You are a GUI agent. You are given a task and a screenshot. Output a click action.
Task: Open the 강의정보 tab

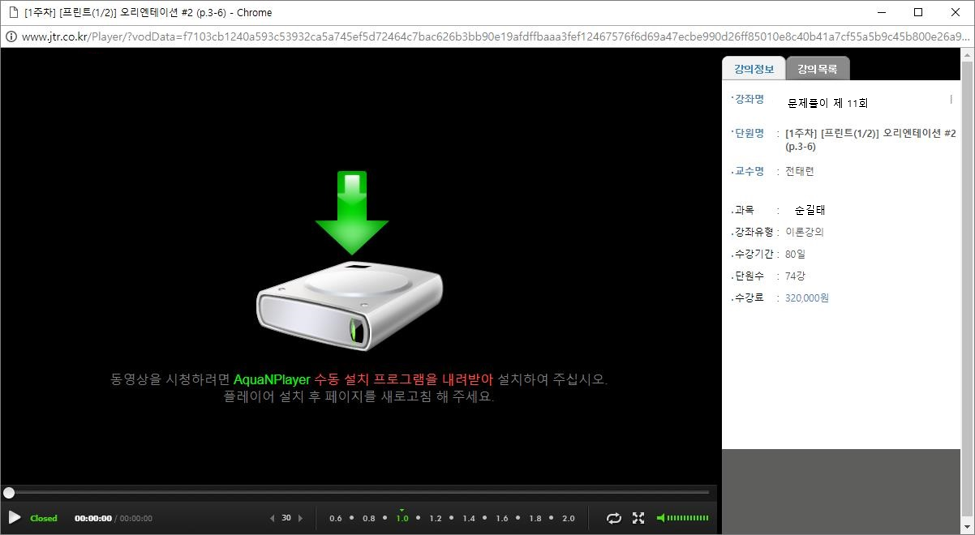[754, 68]
